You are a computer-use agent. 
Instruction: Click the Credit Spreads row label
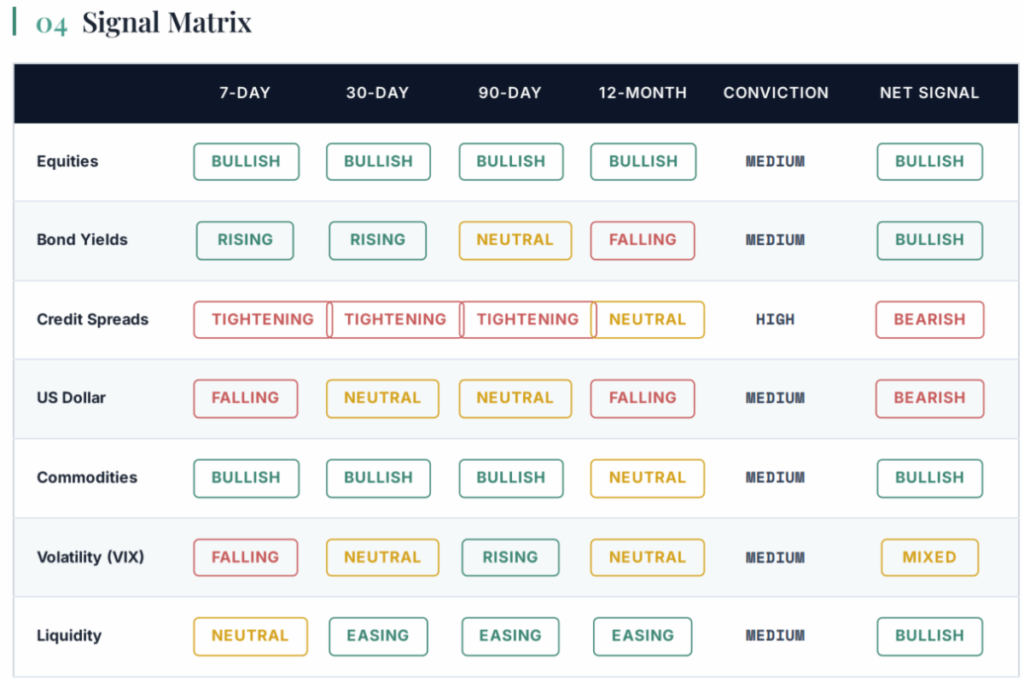93,319
